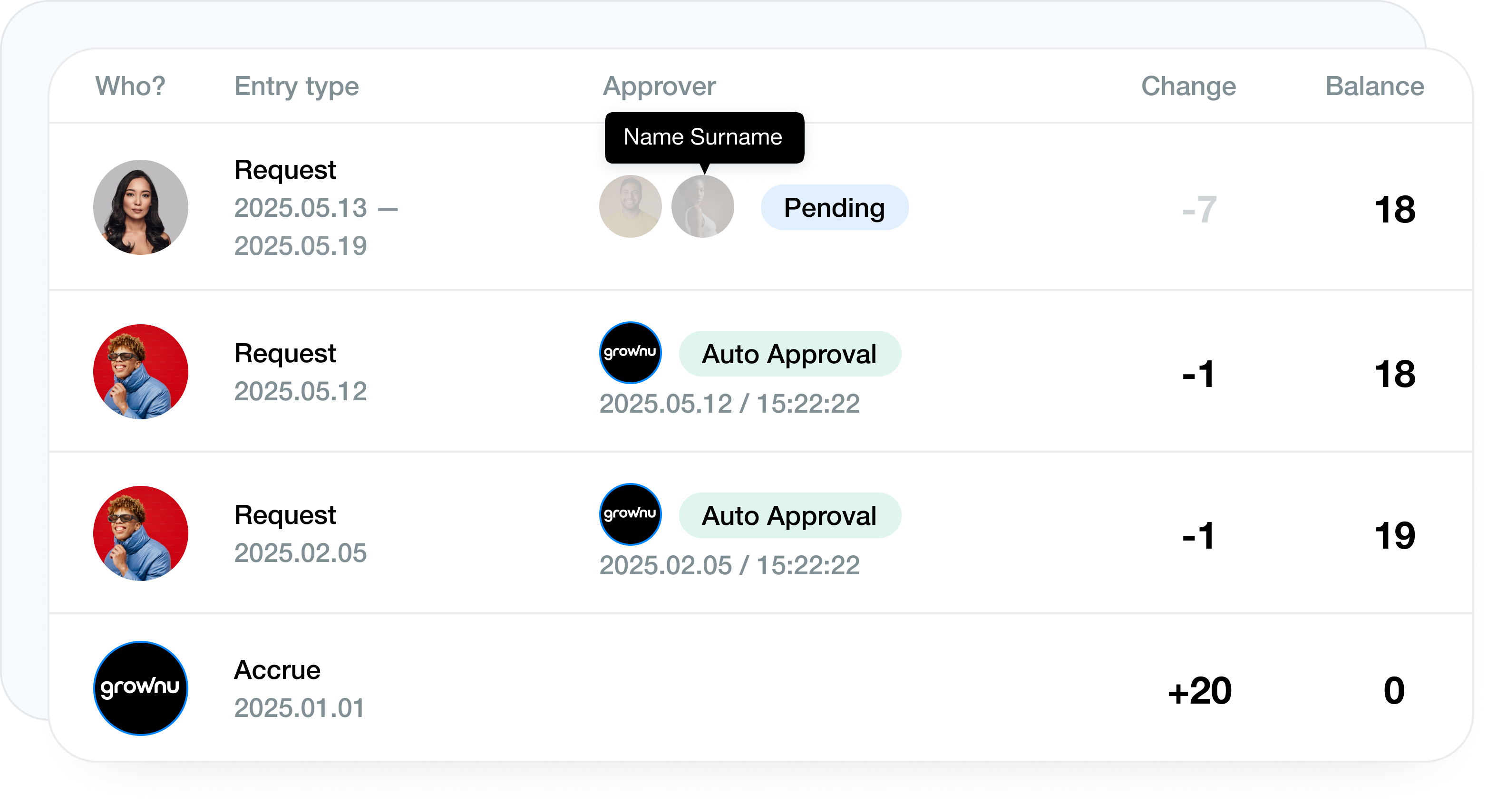Select the Auto Approval badge in the second row
This screenshot has height=812, width=1497.
pos(790,353)
